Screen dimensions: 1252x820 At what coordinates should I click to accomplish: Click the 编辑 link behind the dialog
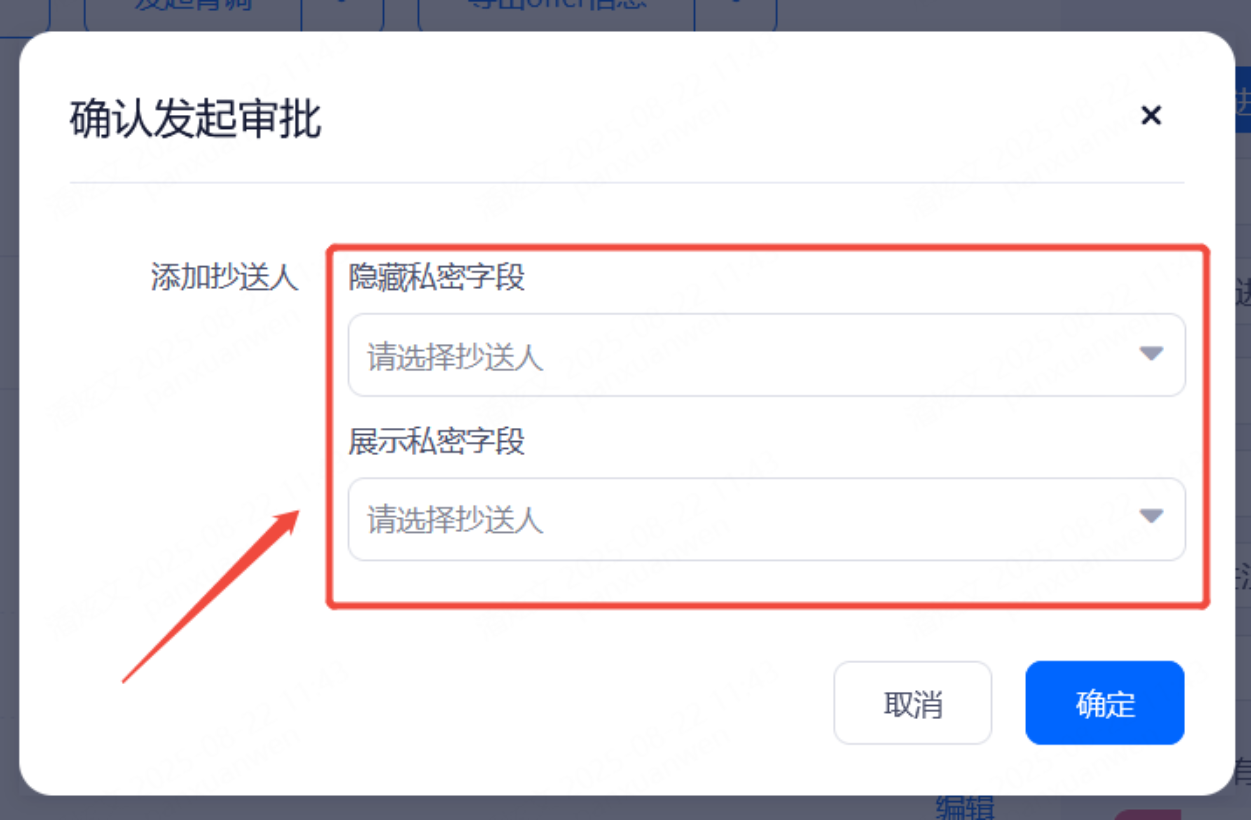coord(964,807)
